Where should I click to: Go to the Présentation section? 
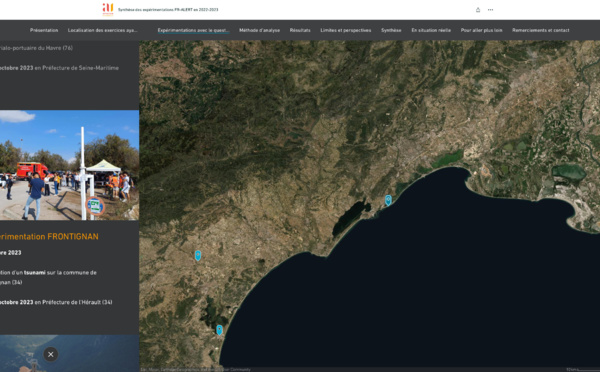(44, 30)
